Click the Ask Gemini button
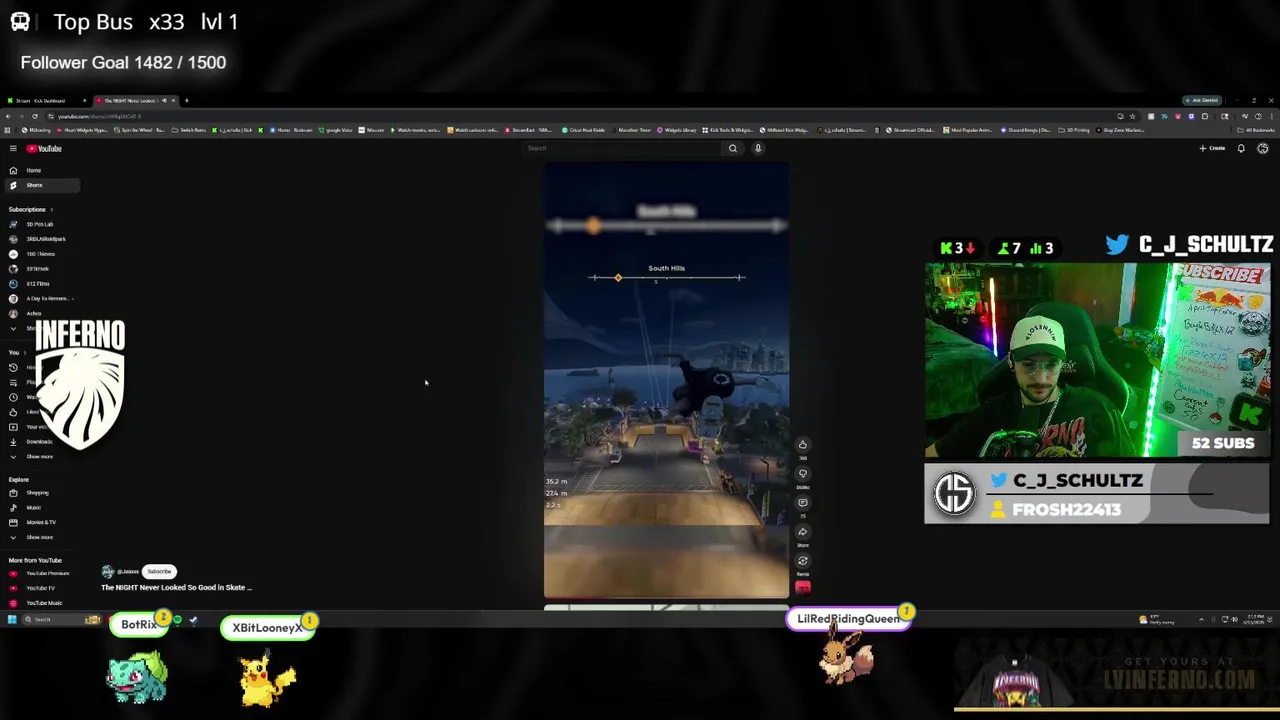The height and width of the screenshot is (720, 1280). pos(1201,100)
